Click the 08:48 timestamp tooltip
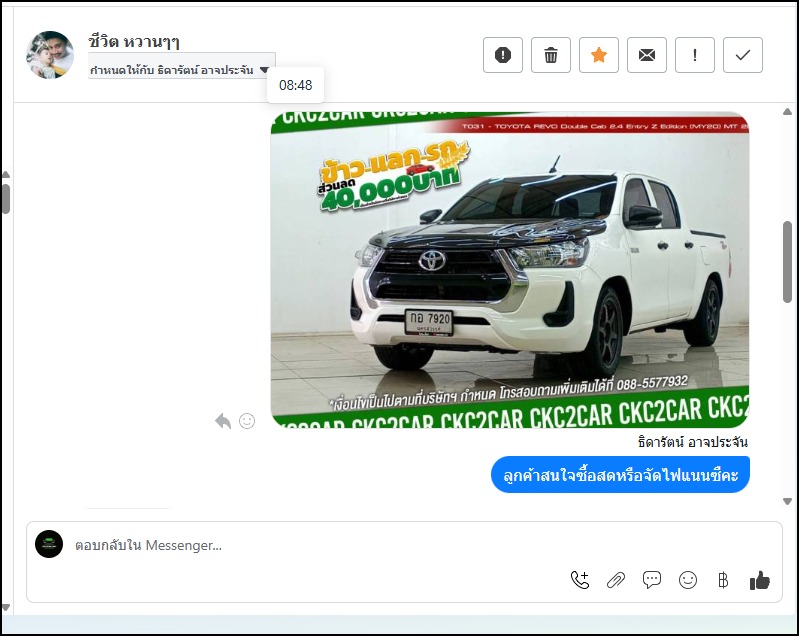The height and width of the screenshot is (636, 799). click(x=296, y=85)
